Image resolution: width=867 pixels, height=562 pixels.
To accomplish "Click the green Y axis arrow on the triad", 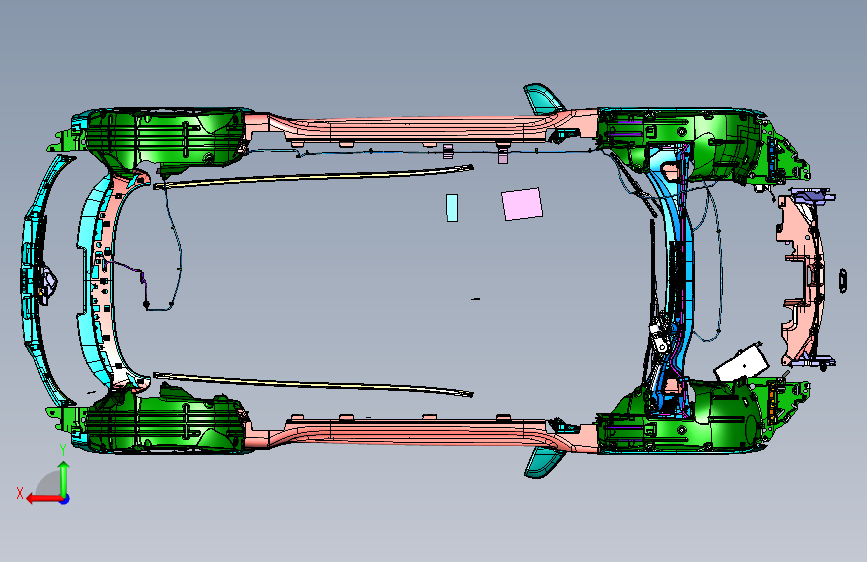I will pyautogui.click(x=64, y=478).
